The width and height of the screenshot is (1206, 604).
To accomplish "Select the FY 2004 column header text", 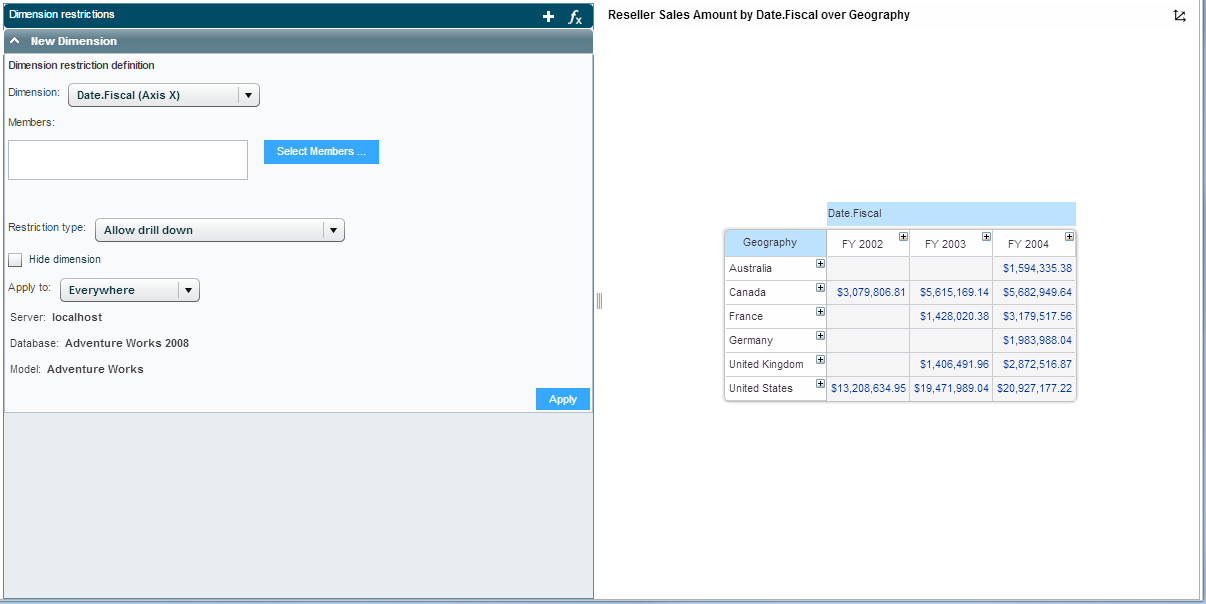I will 1028,245.
